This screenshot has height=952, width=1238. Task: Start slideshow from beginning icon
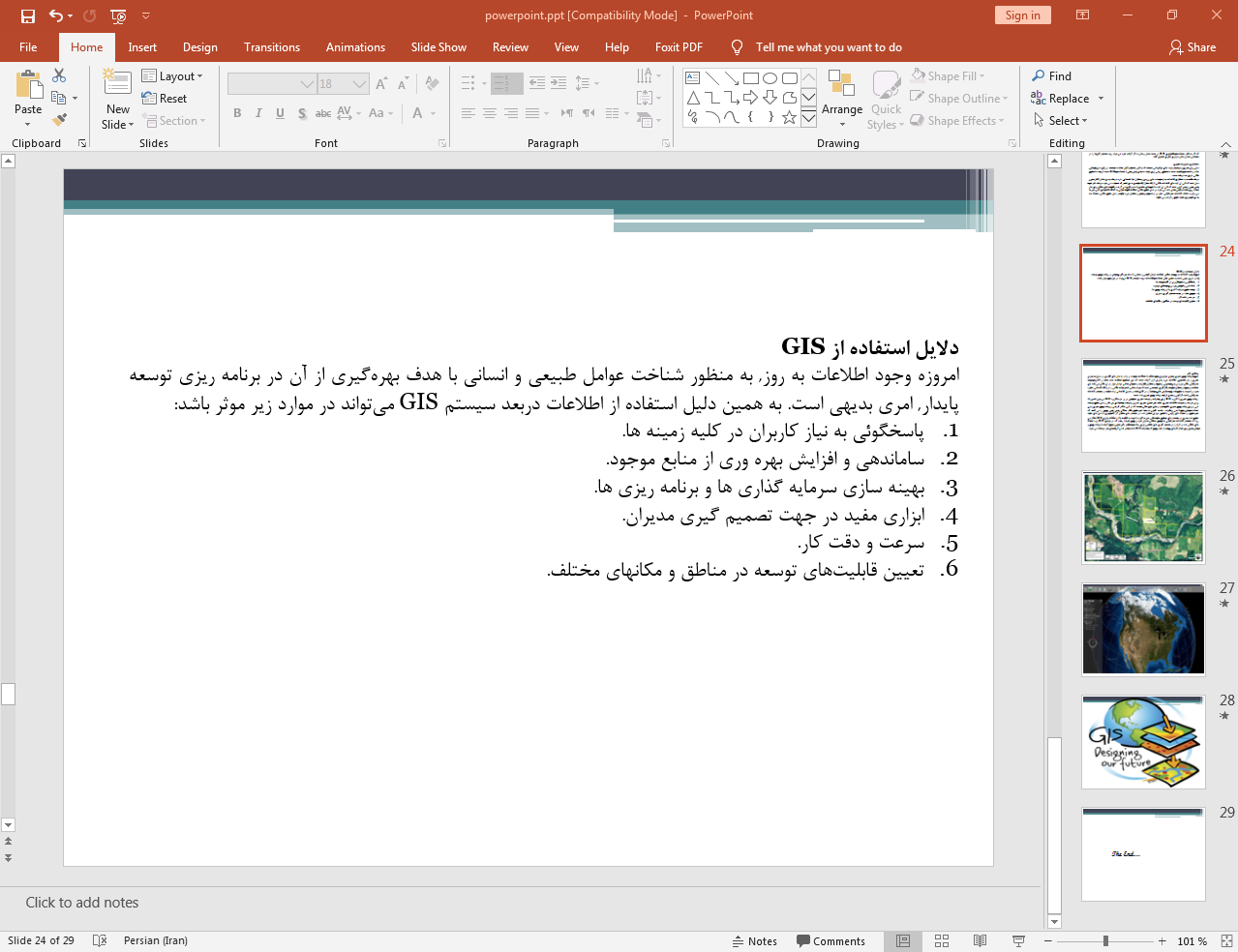(x=118, y=15)
